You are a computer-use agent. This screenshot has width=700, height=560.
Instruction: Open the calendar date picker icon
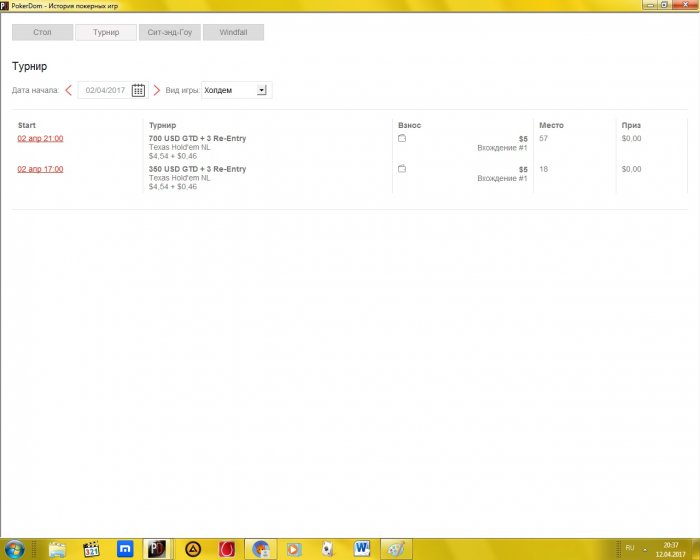pyautogui.click(x=139, y=90)
